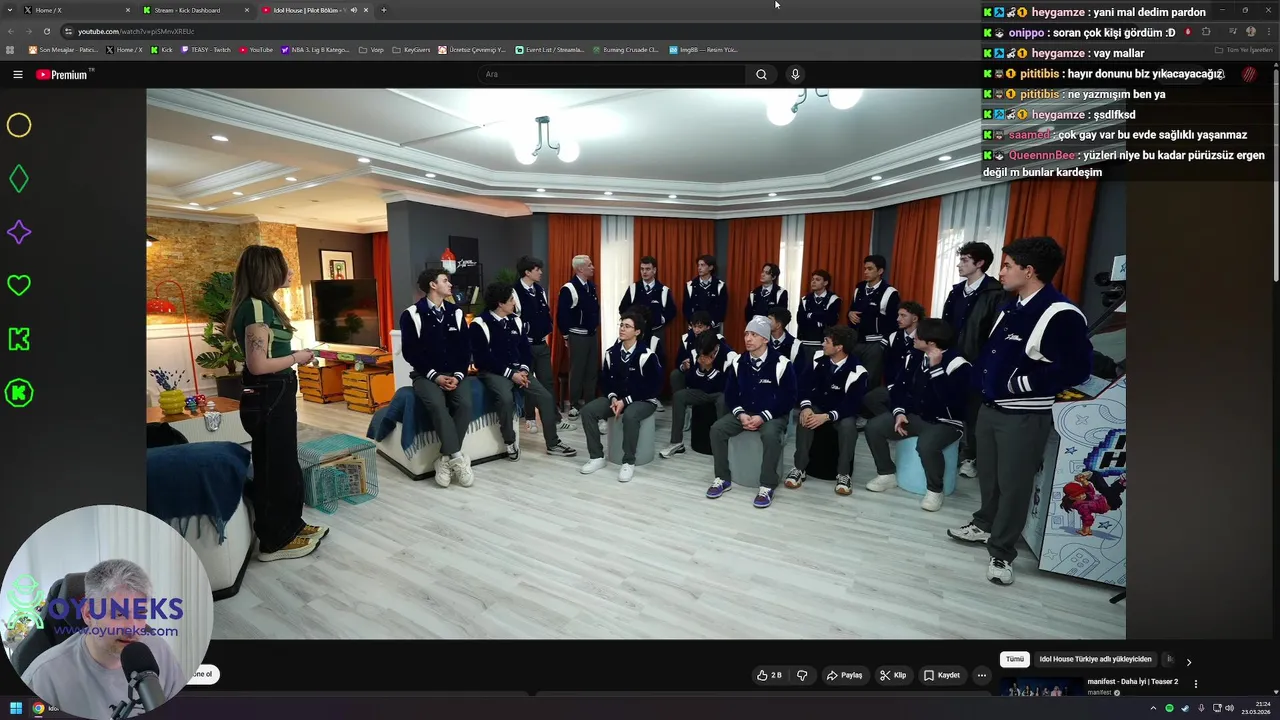Open manifest - Daha İyi | Teaser 2 title
Image resolution: width=1280 pixels, height=720 pixels.
(1133, 682)
